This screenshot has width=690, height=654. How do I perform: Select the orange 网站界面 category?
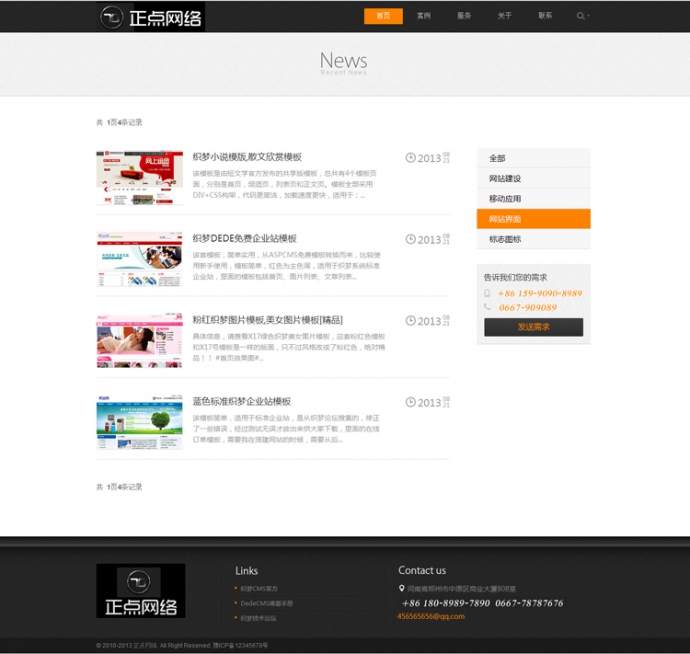click(x=533, y=219)
